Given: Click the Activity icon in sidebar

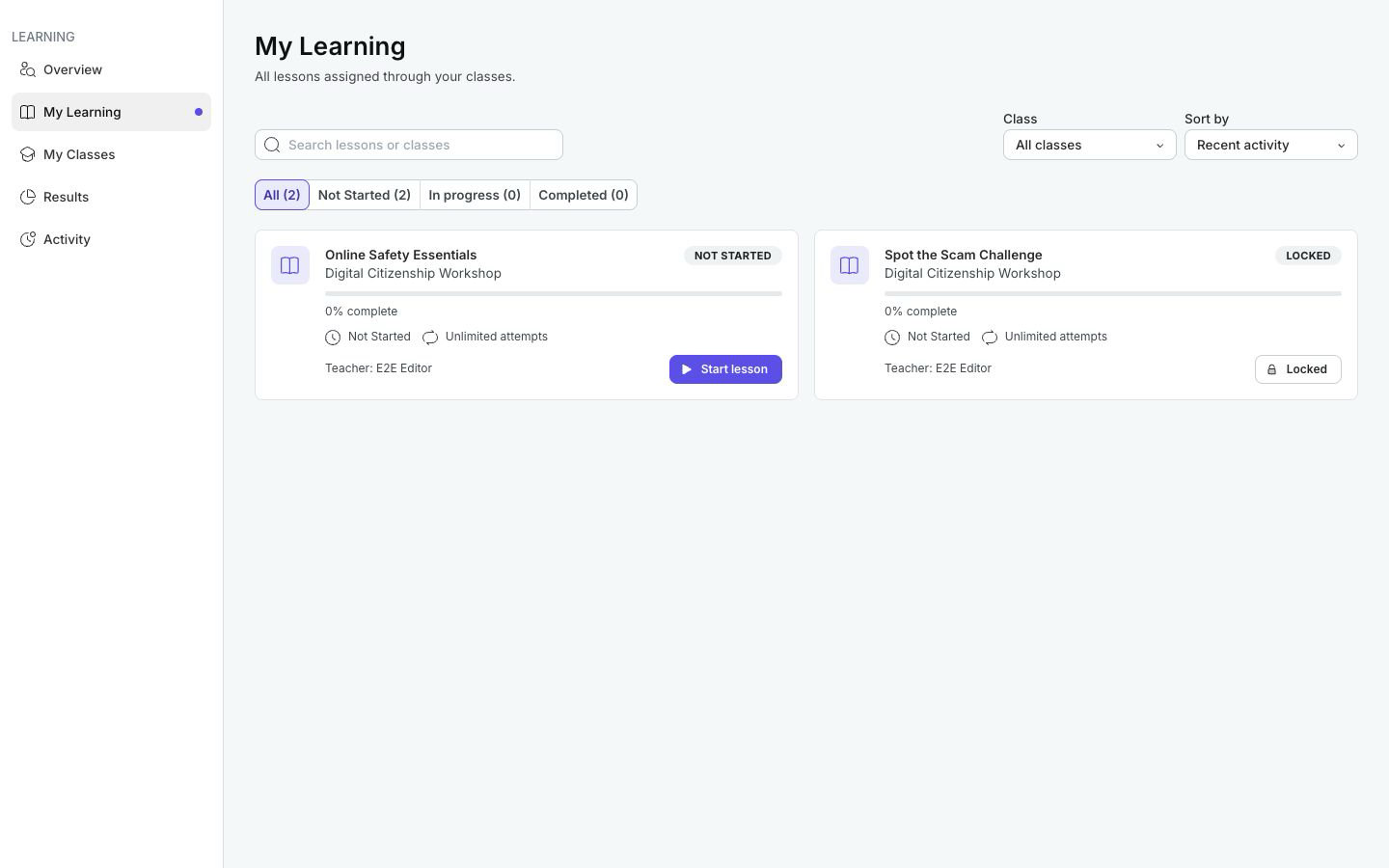Looking at the screenshot, I should [x=28, y=239].
